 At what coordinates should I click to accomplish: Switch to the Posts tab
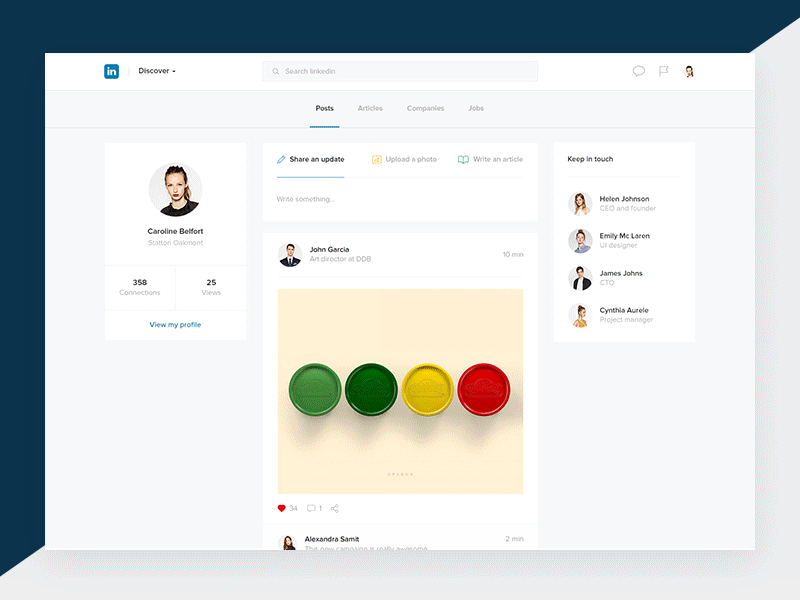coord(324,108)
